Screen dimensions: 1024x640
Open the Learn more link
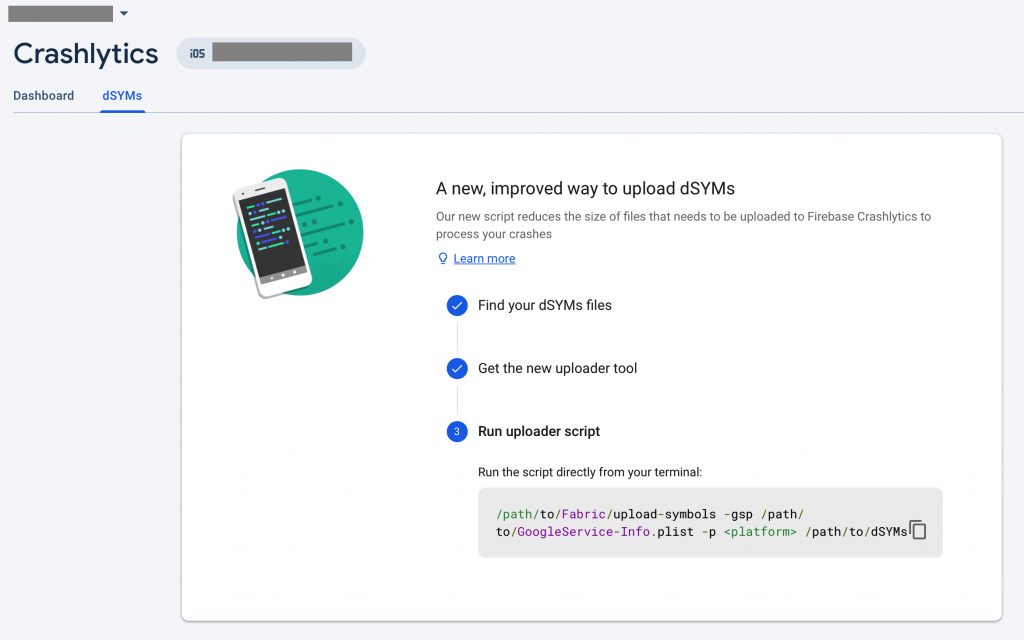[484, 259]
